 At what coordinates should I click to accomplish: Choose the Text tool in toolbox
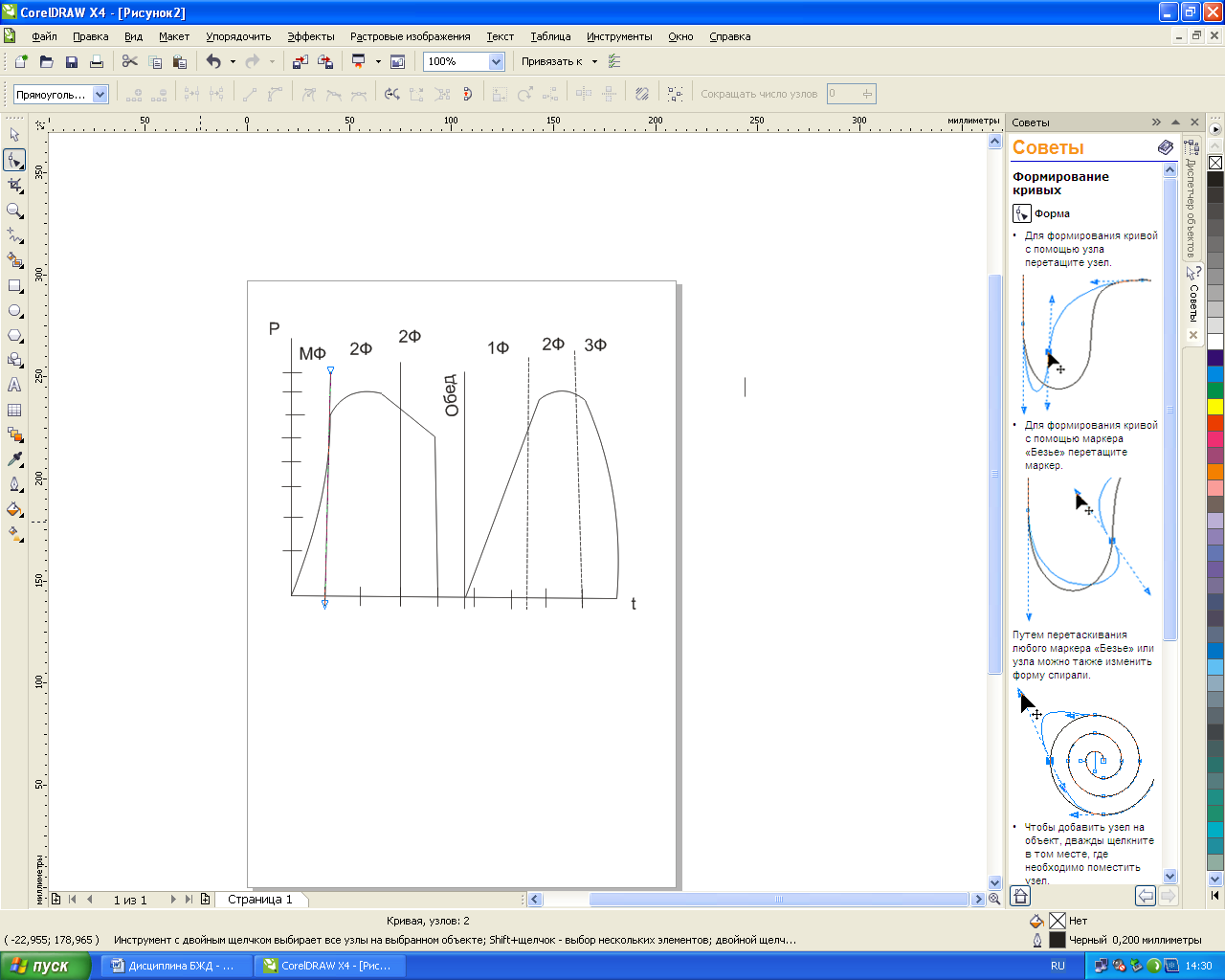[x=14, y=385]
